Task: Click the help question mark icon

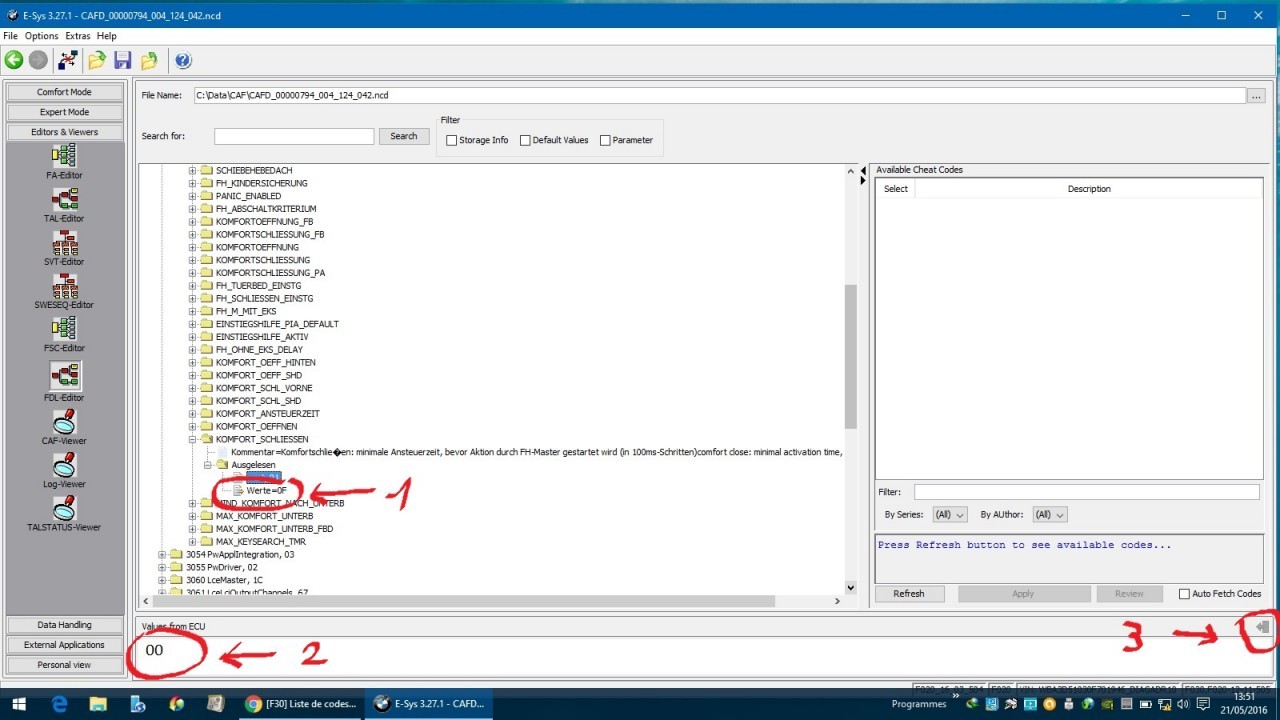Action: click(x=183, y=61)
